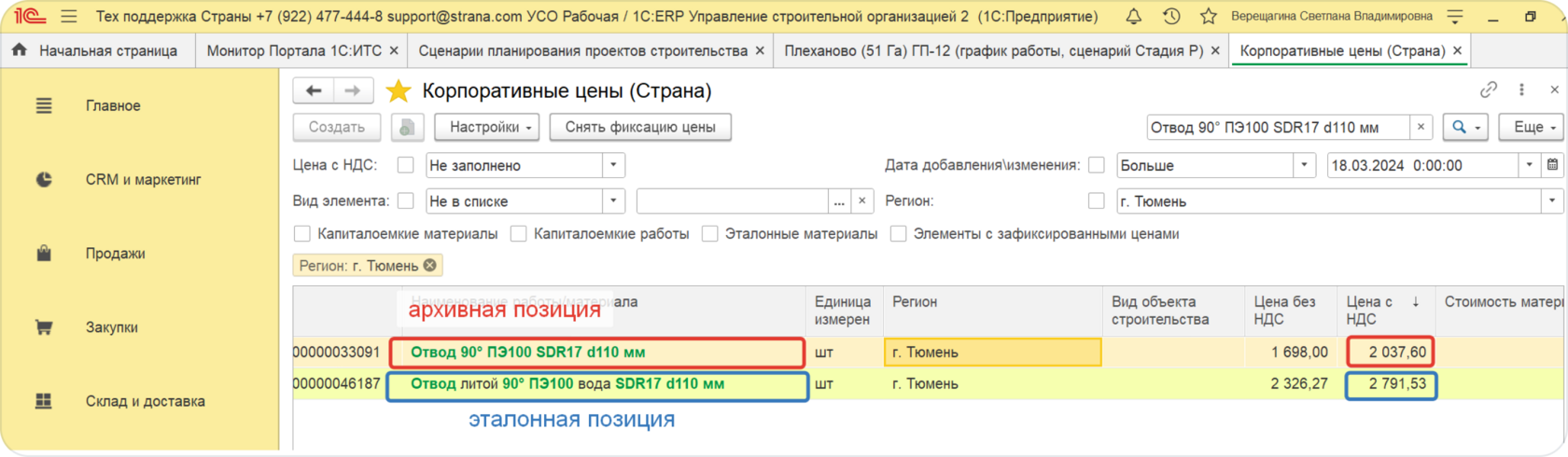This screenshot has width=1568, height=457.
Task: Click CRM и маркетинг pie icon
Action: click(x=44, y=179)
